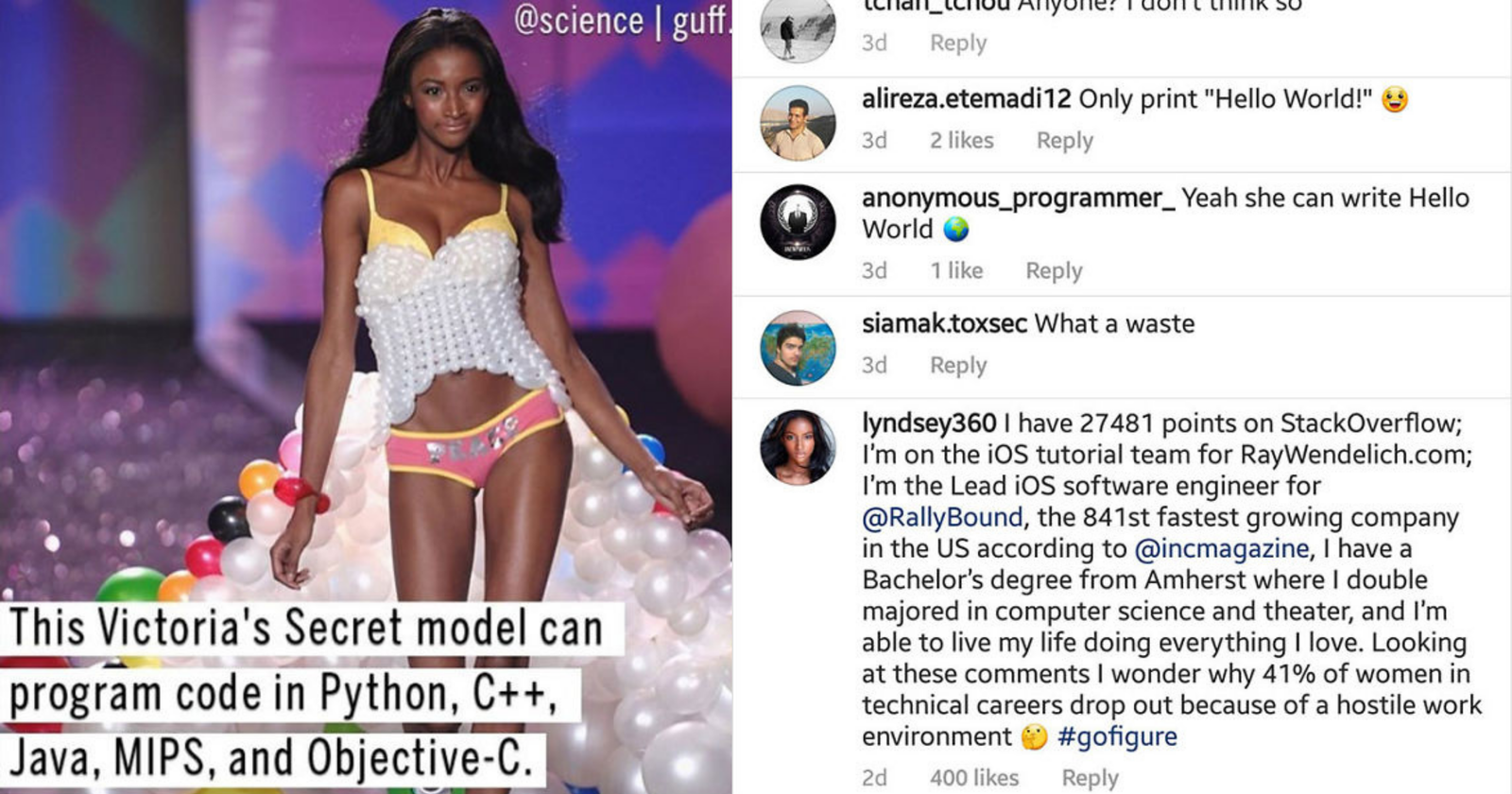Reply to the top partially visible comment
Viewport: 1512px width, 794px height.
[958, 43]
